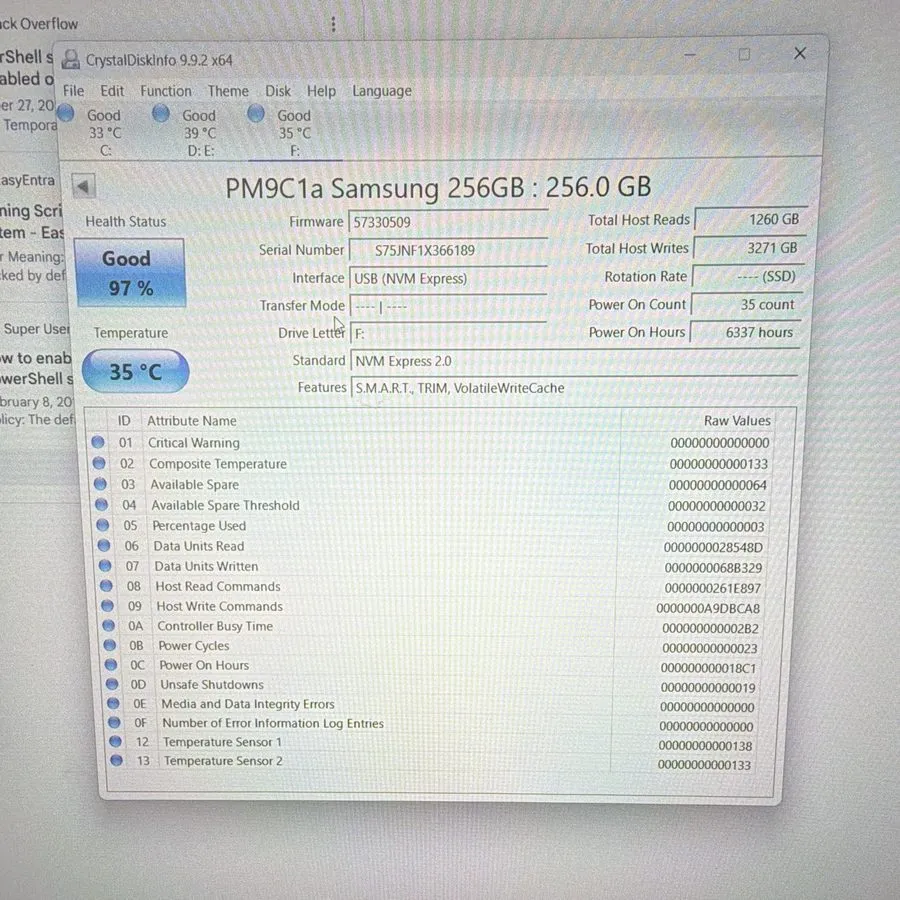Select the D: E: disk tab
This screenshot has width=900, height=900.
(x=200, y=133)
